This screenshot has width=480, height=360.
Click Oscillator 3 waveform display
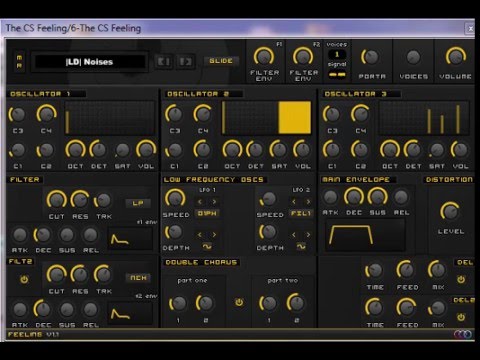point(424,118)
